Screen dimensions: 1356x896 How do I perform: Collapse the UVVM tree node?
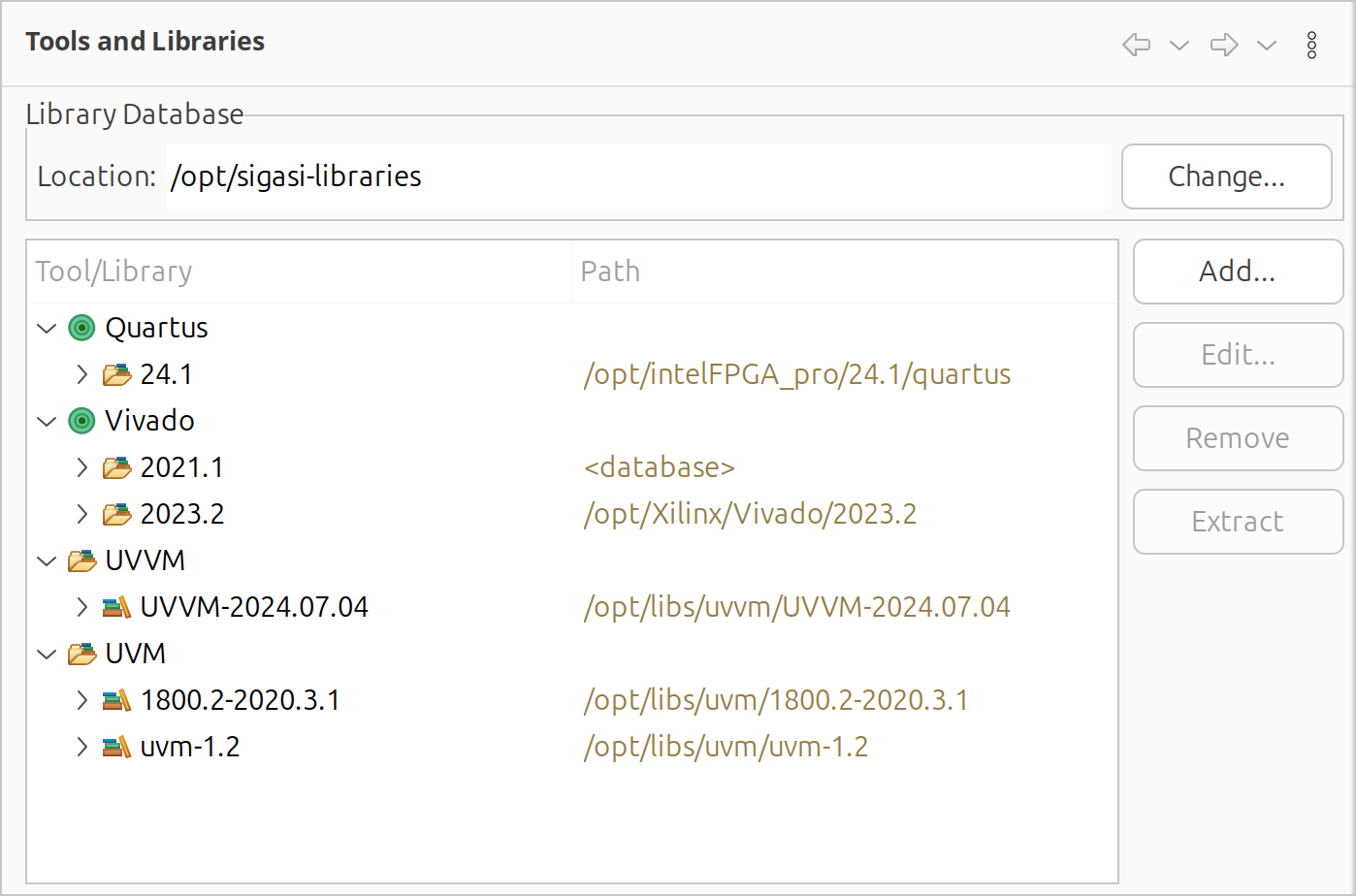[47, 560]
